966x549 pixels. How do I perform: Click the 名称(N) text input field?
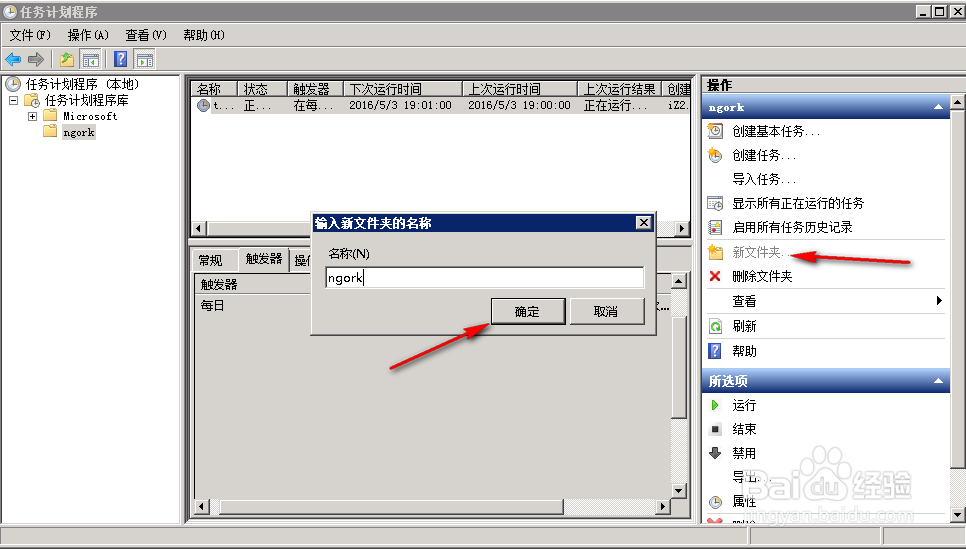coord(485,277)
